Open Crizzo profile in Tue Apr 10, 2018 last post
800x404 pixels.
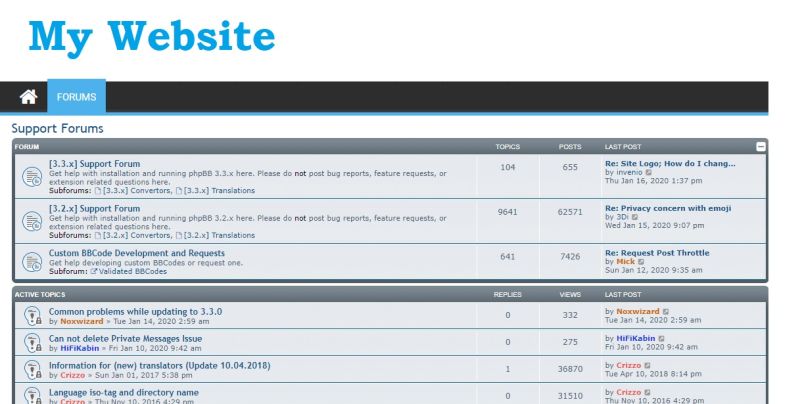click(629, 366)
